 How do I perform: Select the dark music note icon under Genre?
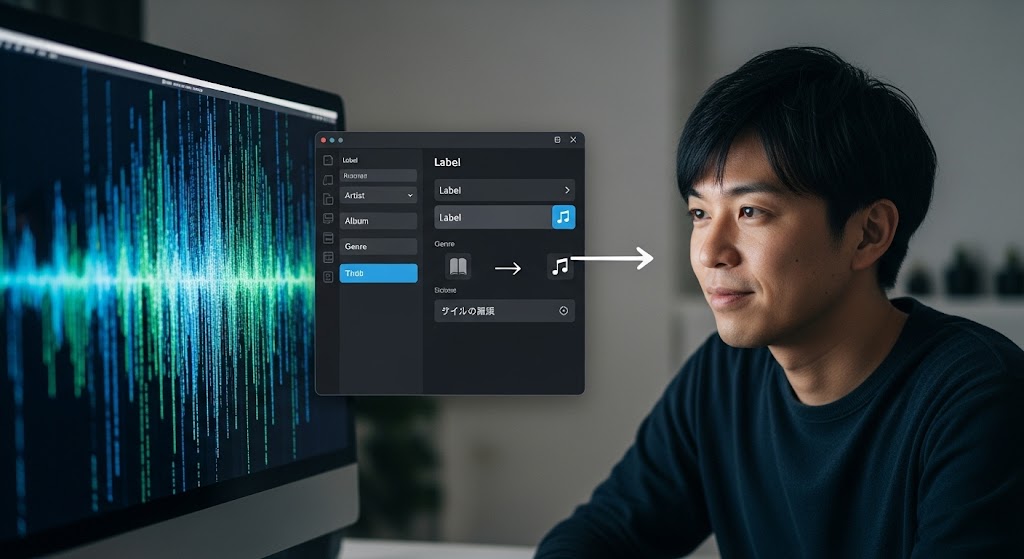[560, 266]
